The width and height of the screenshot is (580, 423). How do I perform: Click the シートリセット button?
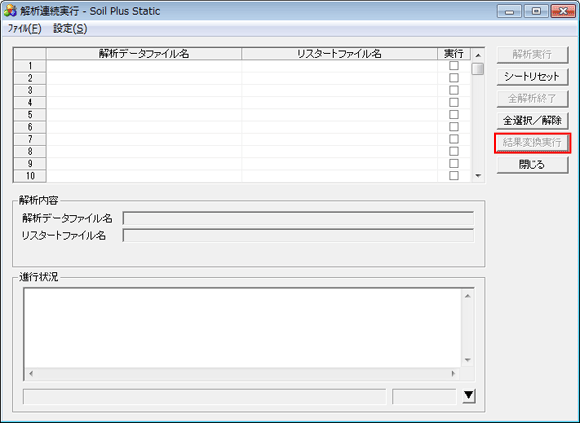(532, 77)
